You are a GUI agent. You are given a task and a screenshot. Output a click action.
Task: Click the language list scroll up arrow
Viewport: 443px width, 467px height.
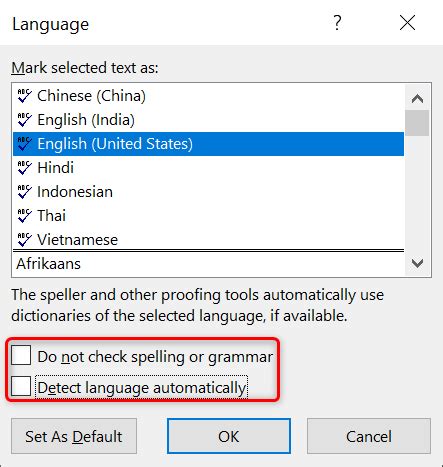(417, 98)
